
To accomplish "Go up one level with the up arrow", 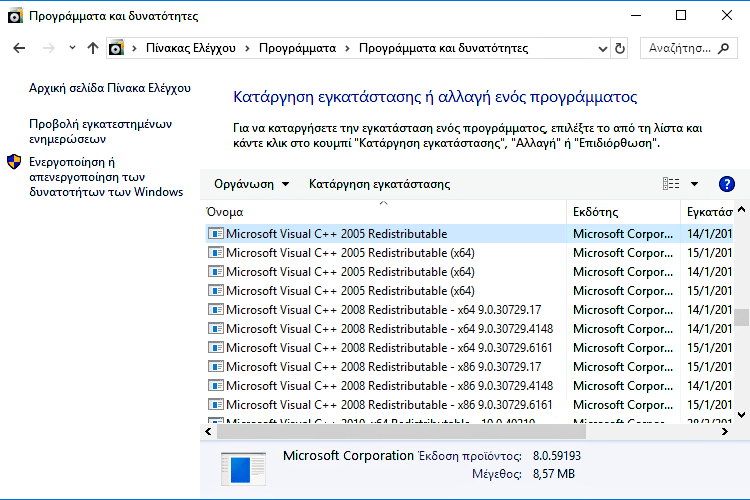I will click(x=93, y=48).
